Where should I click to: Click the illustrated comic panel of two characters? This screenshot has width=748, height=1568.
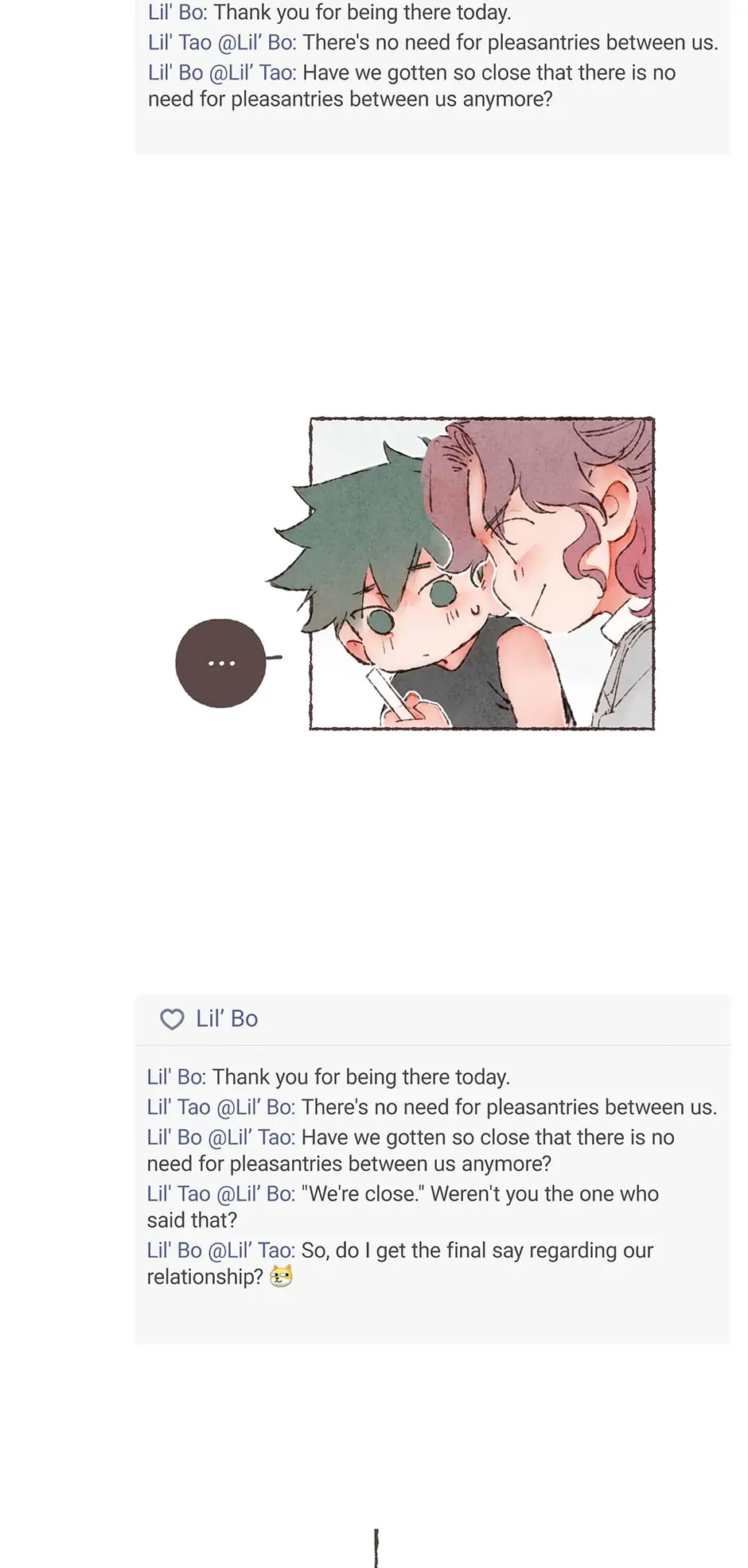[482, 573]
